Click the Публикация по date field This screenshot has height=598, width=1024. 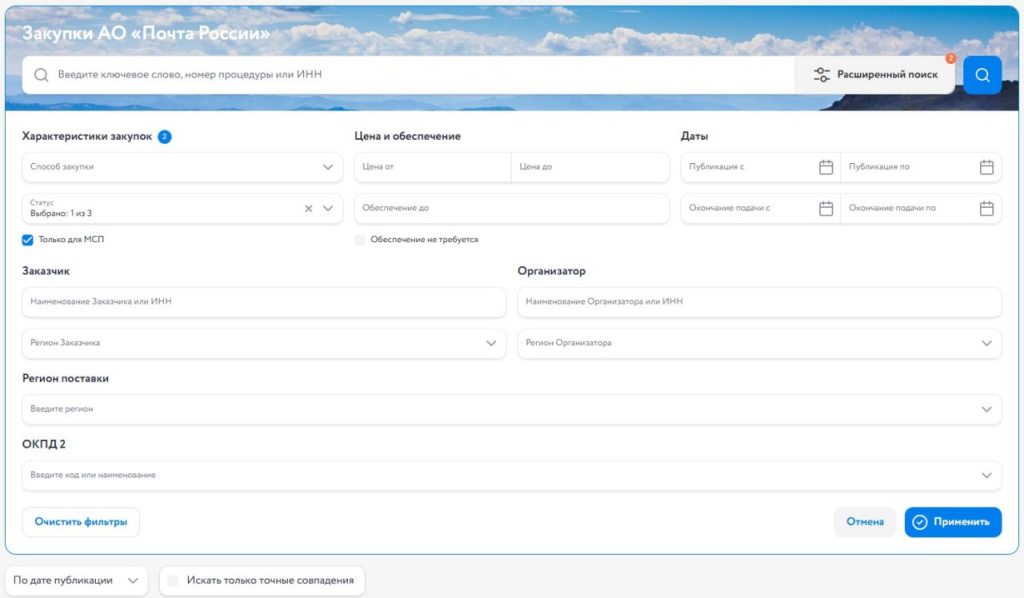tap(921, 167)
